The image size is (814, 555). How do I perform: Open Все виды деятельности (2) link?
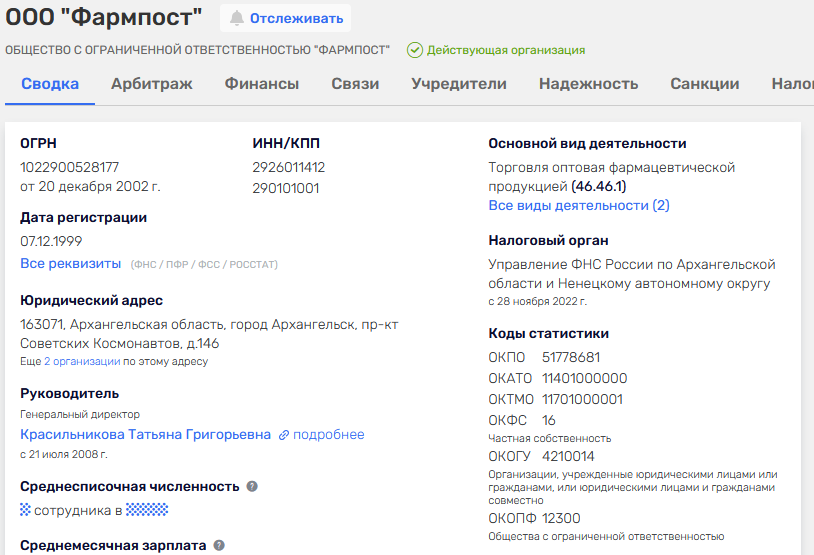click(579, 206)
